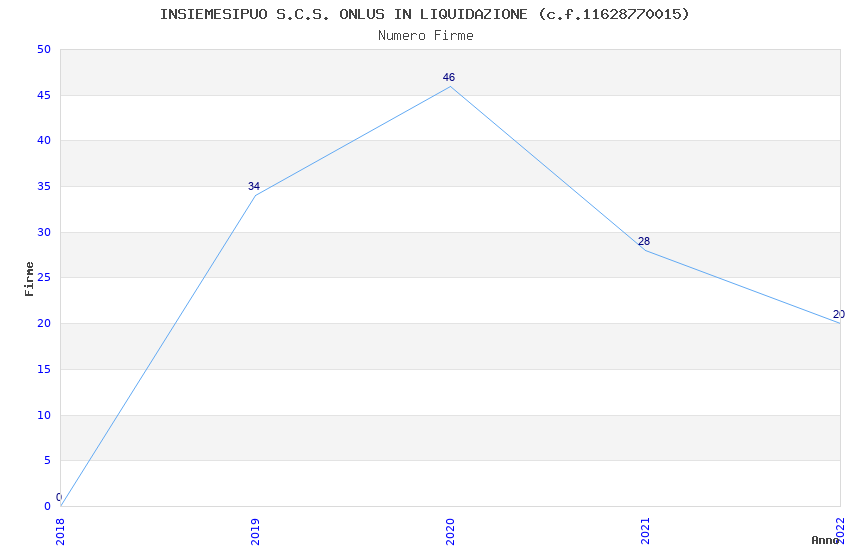The height and width of the screenshot is (550, 850).
Task: Click y-axis tick value 35
Action: [x=44, y=186]
